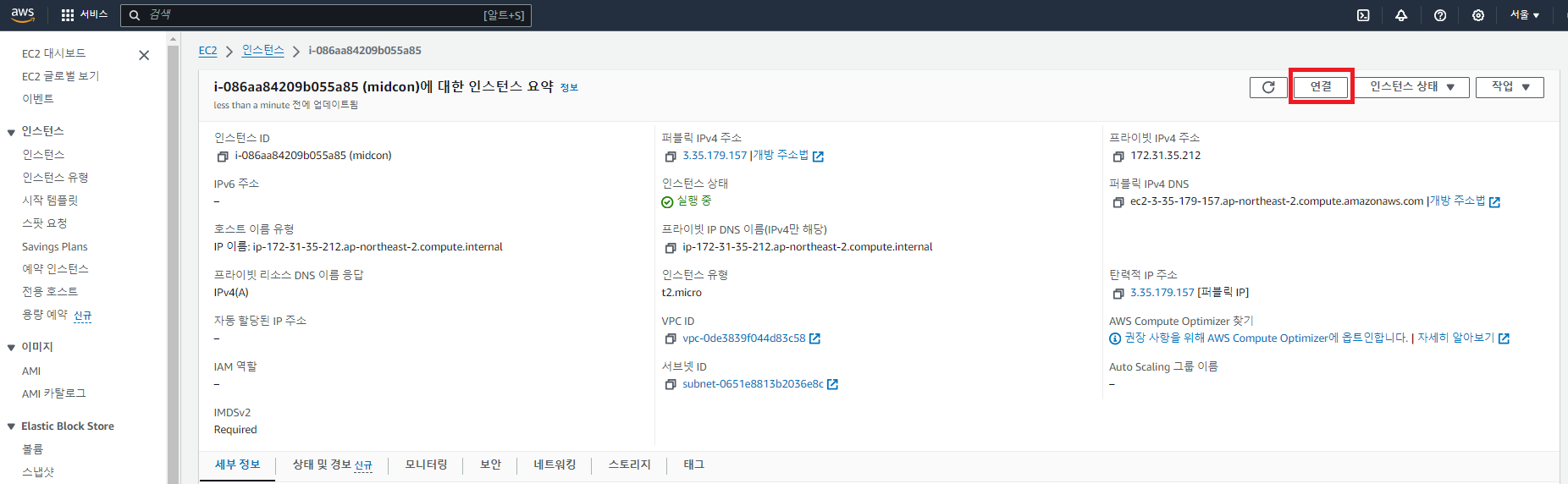Open external link icon beside subnet ID
1568x484 pixels.
[x=832, y=384]
